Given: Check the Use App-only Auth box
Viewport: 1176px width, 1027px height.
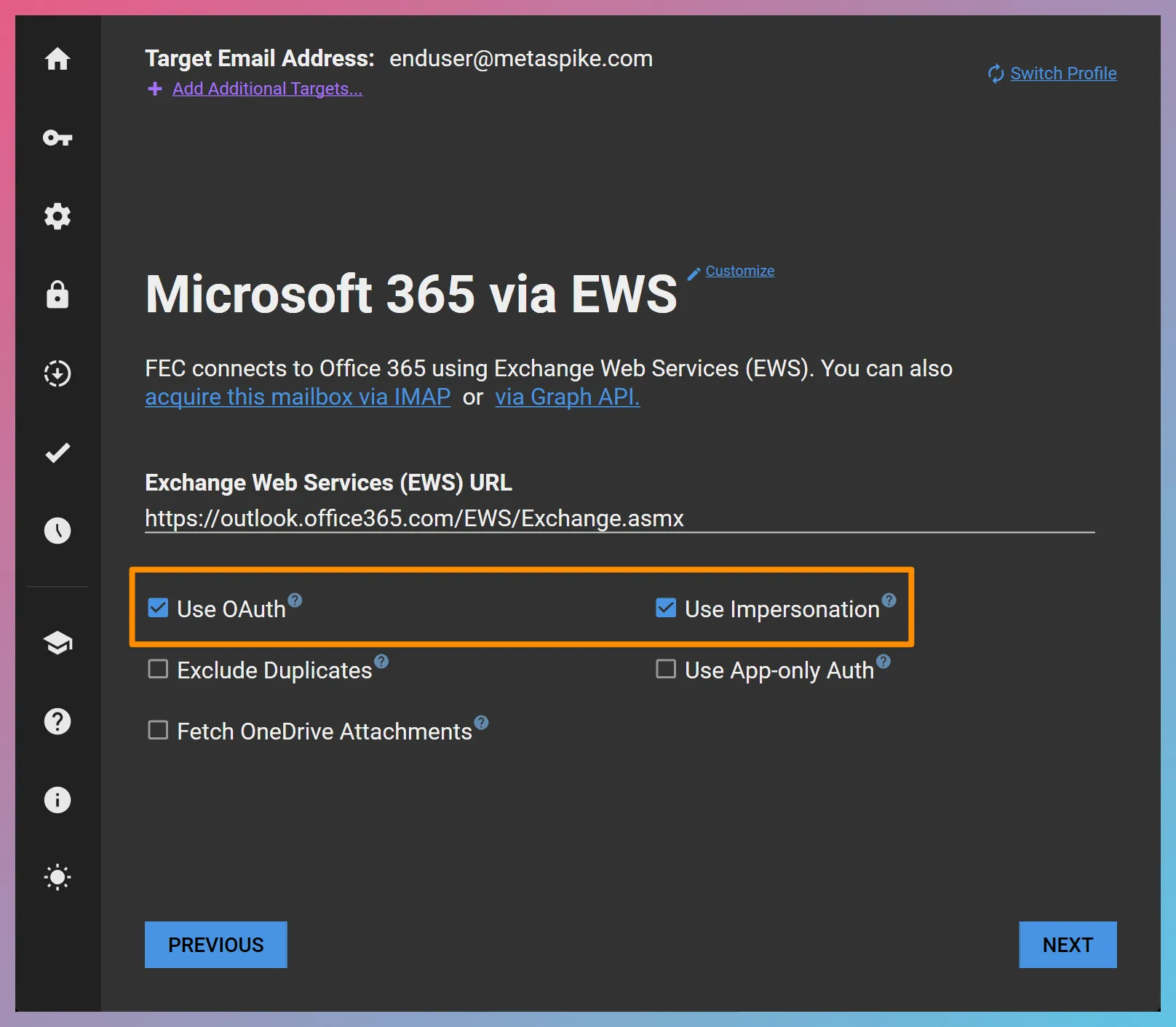Looking at the screenshot, I should [666, 669].
